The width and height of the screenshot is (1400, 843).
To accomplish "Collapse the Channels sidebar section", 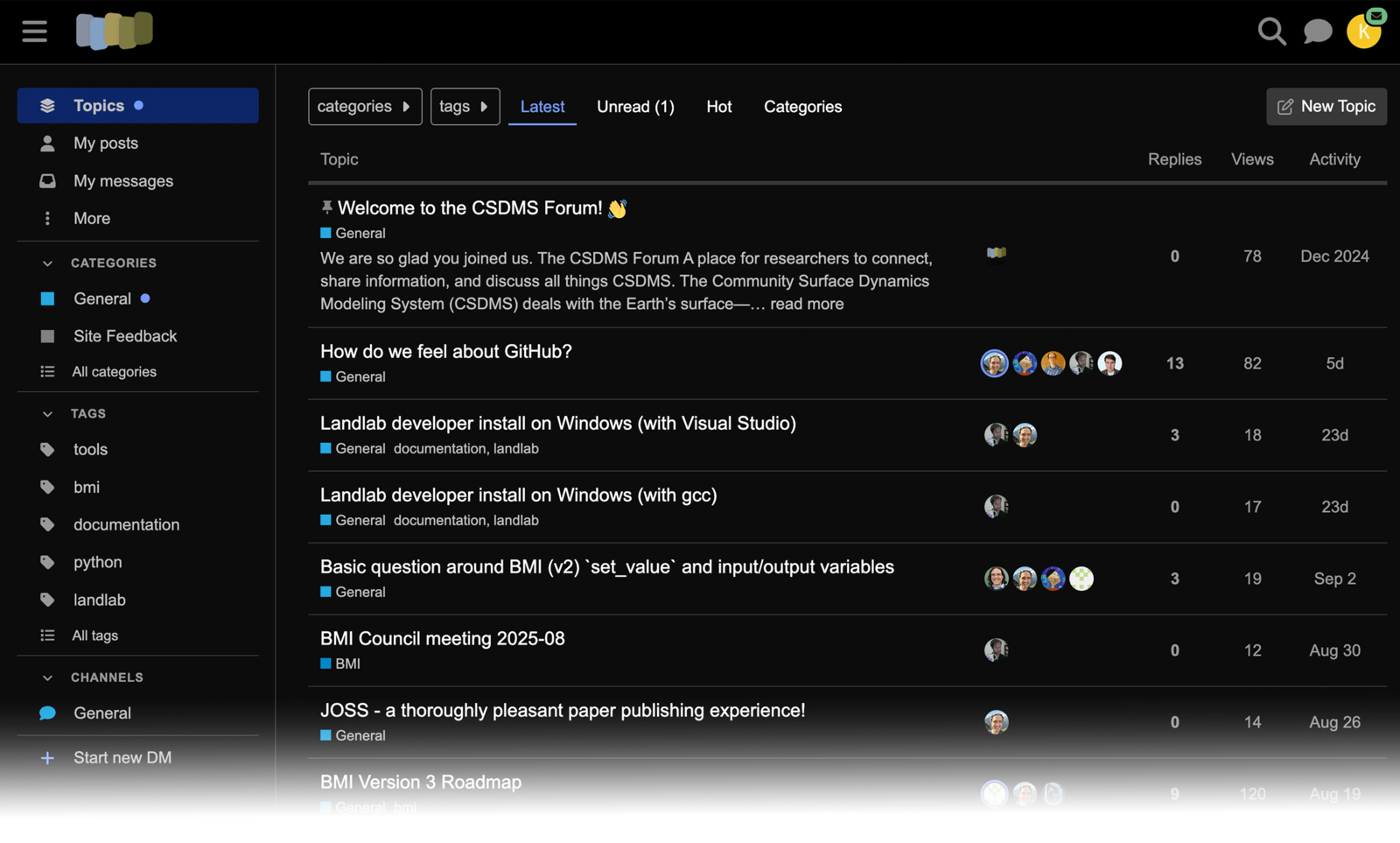I will click(x=48, y=678).
